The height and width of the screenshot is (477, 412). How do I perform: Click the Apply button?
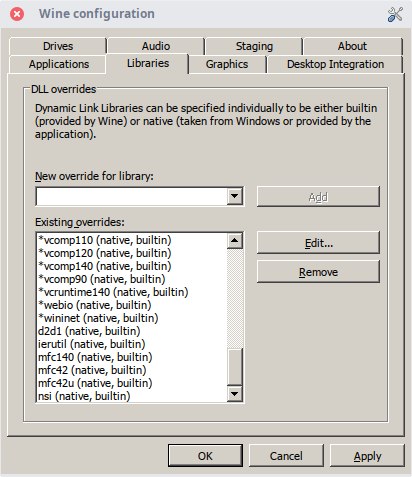[x=367, y=456]
